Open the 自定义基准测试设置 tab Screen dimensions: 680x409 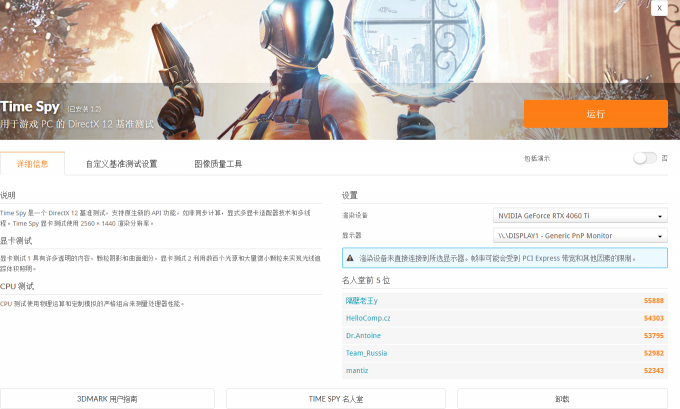pyautogui.click(x=121, y=164)
